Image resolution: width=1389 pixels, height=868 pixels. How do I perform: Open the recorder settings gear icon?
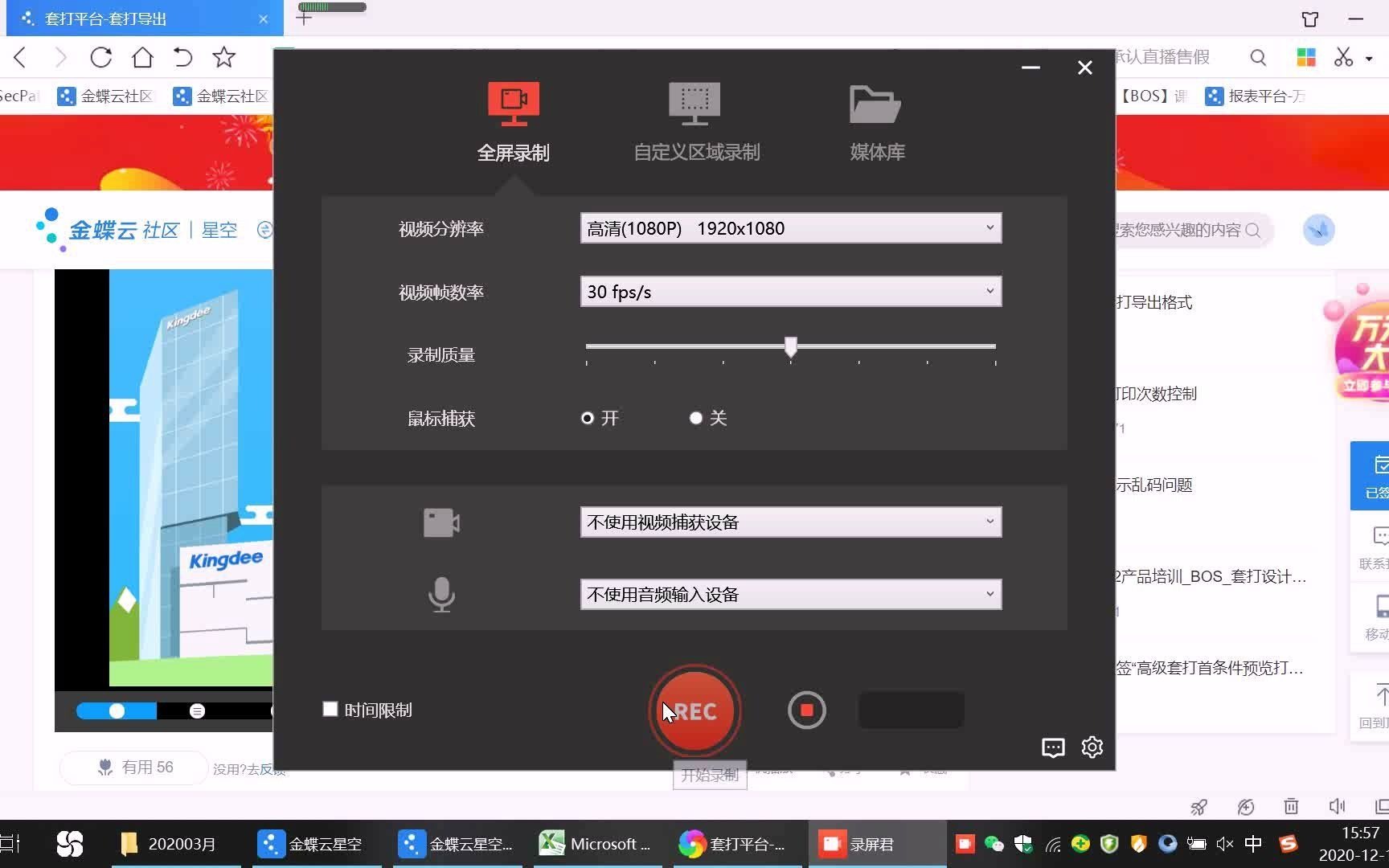(x=1092, y=747)
